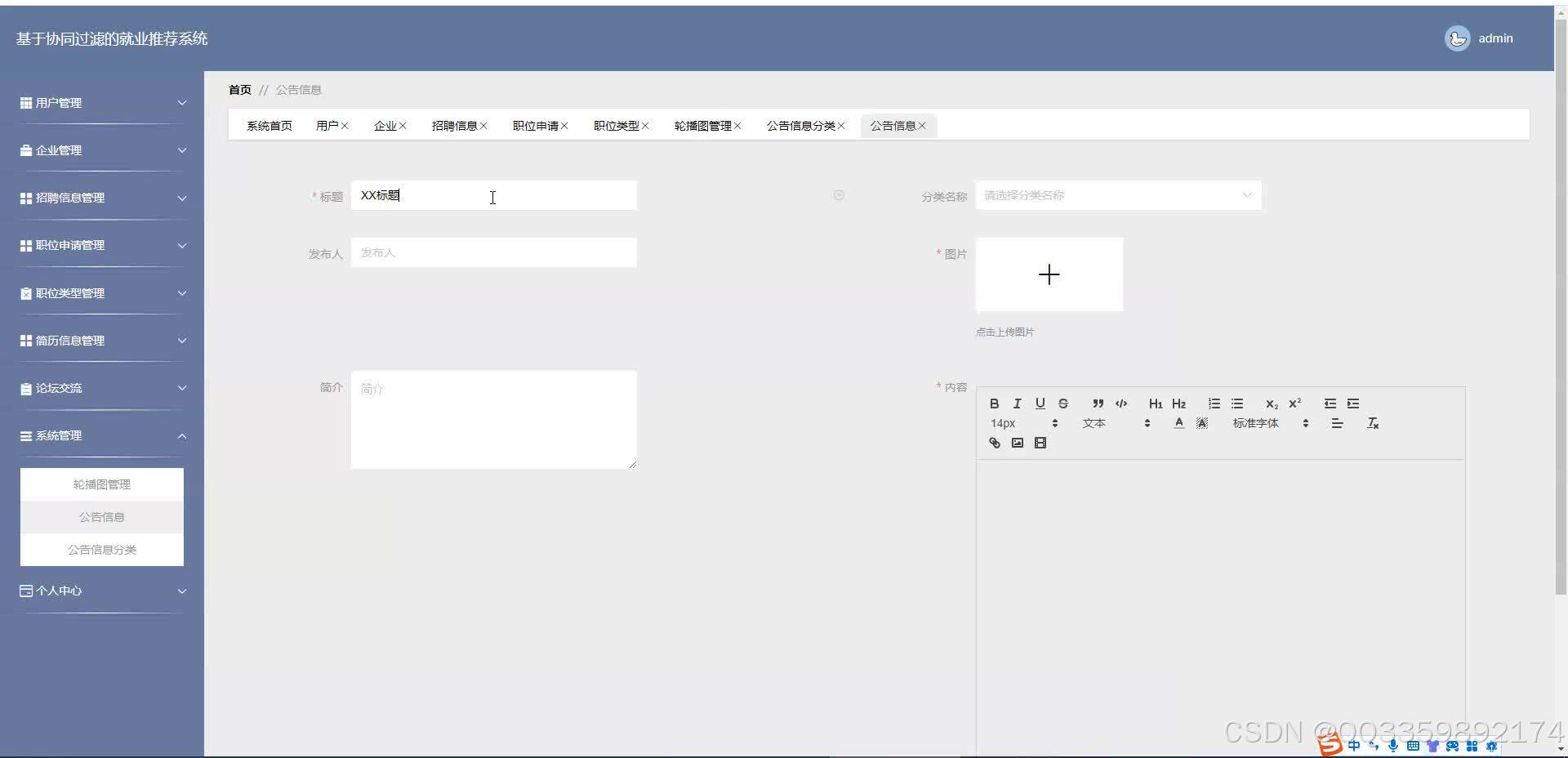Screen dimensions: 1568x758
Task: Switch to the 职位类型 tab
Action: (x=616, y=126)
